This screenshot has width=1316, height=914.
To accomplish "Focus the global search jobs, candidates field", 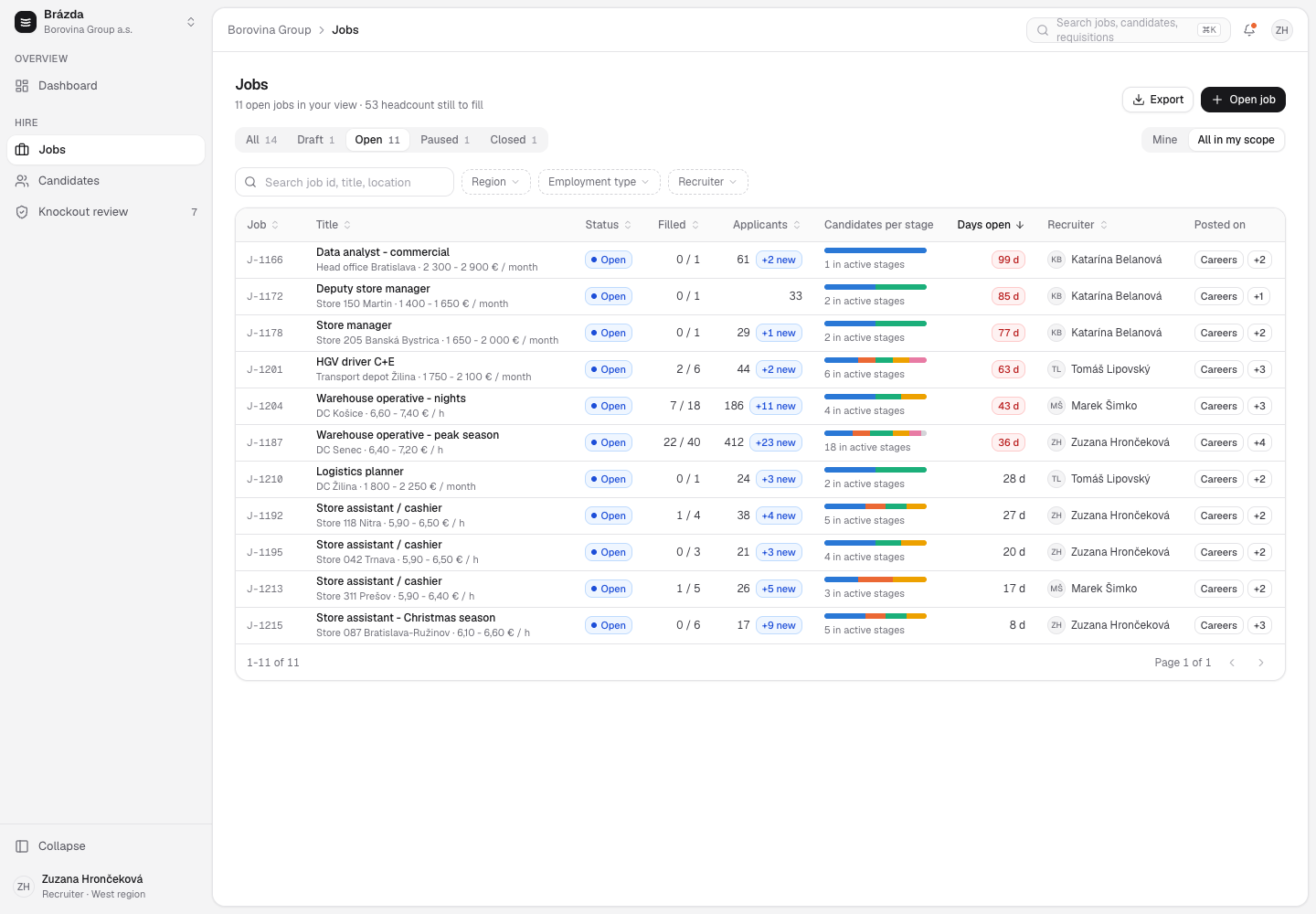I will coord(1129,30).
